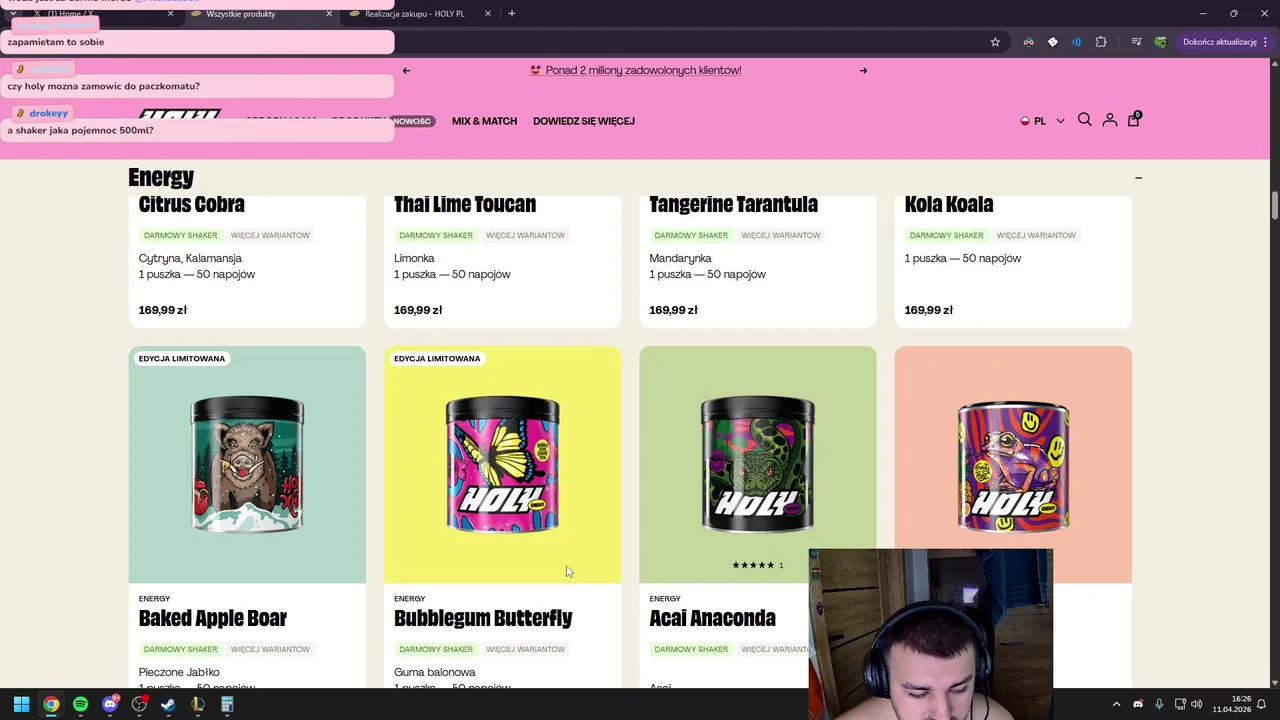Open the MIX & MATCH menu
This screenshot has height=720, width=1280.
coord(484,121)
